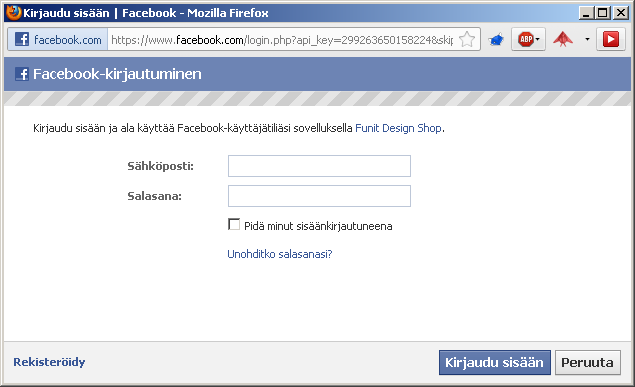Viewport: 635px width, 387px height.
Task: Click the Facebook logo in the blue header
Action: 22,74
